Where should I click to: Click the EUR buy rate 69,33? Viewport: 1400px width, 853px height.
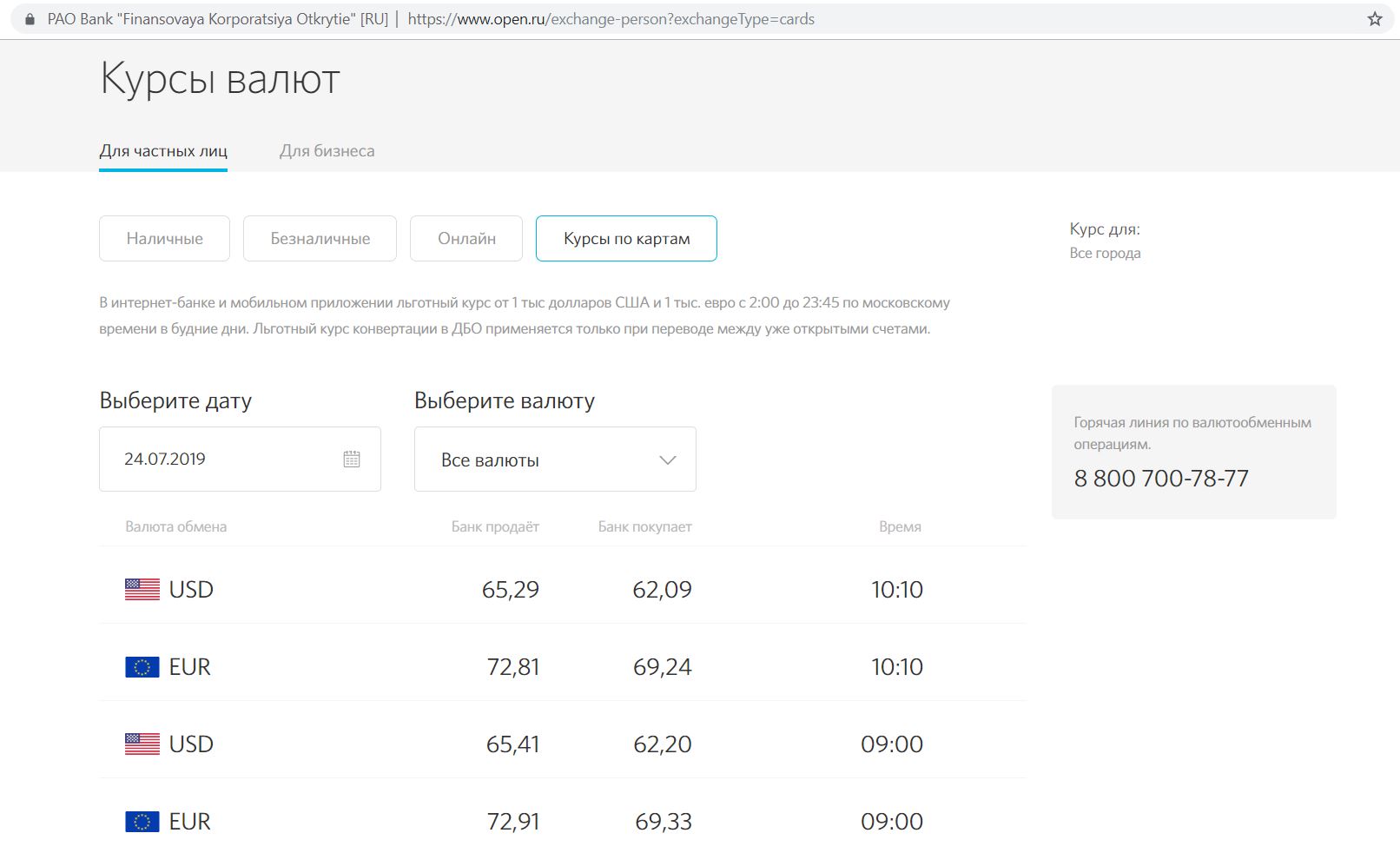[664, 822]
